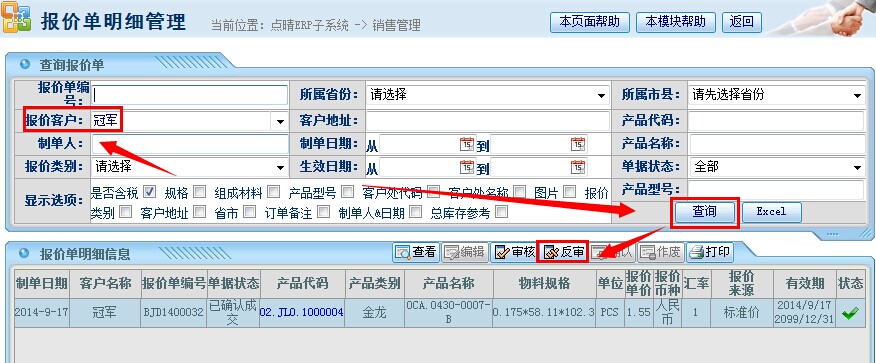
Task: Click the 打印 print toolbar button
Action: 710,252
